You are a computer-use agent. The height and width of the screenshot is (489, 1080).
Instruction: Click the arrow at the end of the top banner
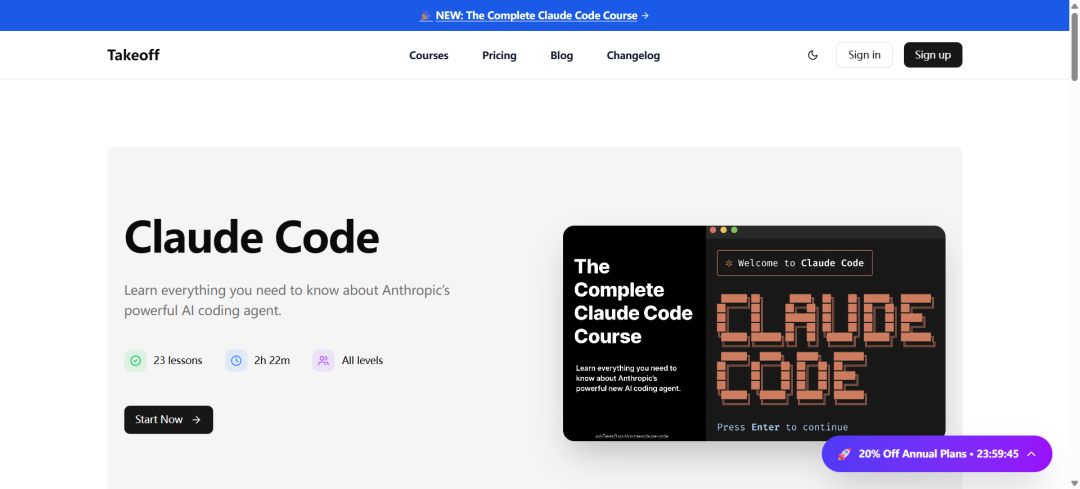tap(645, 15)
